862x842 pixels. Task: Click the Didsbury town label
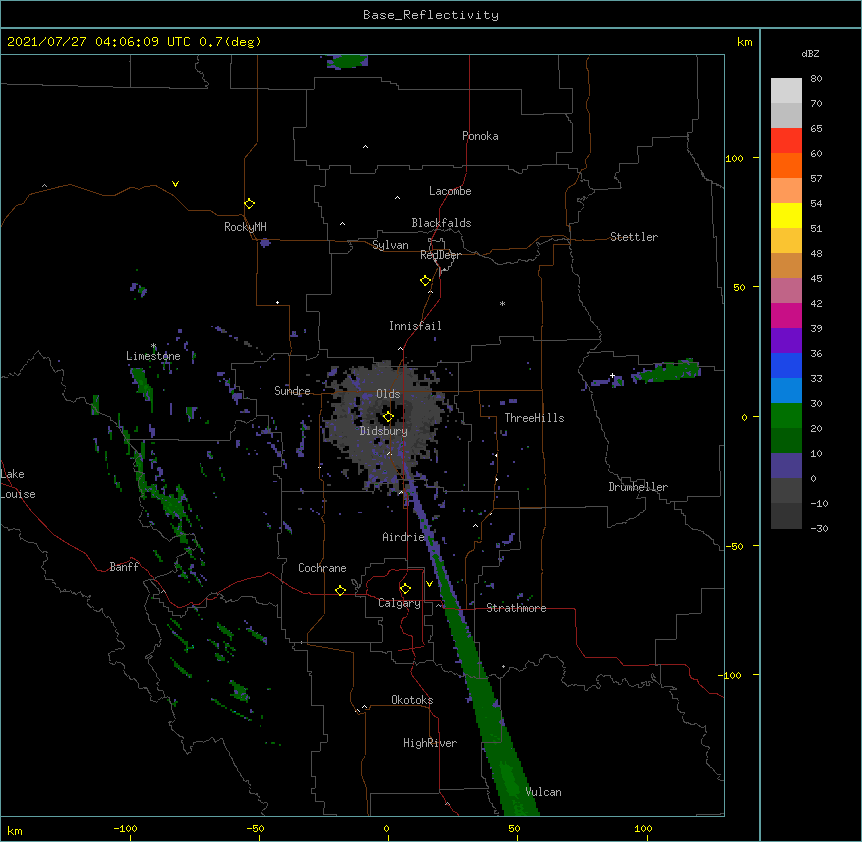(384, 431)
